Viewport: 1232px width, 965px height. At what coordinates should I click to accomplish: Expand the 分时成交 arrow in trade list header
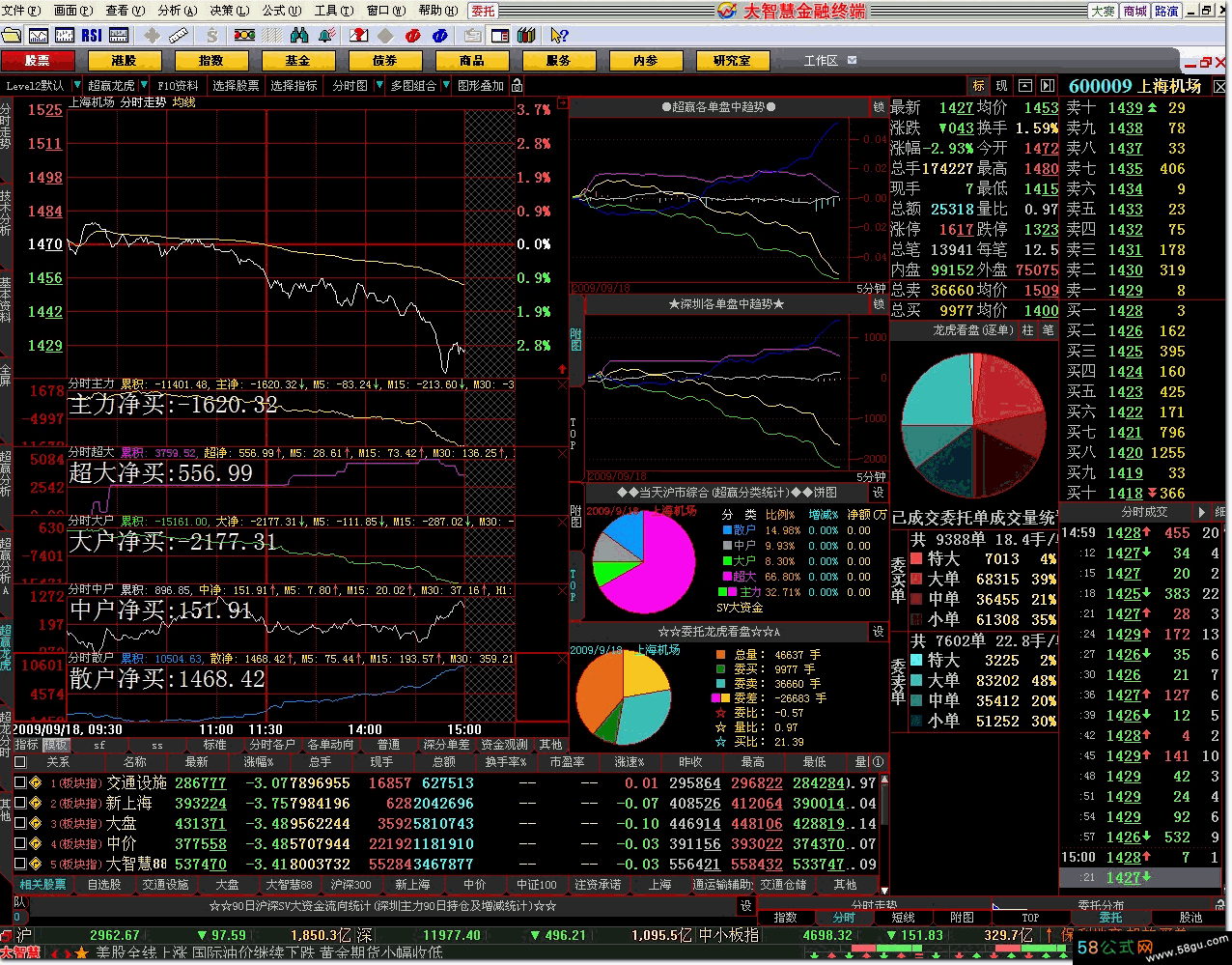tap(1202, 512)
